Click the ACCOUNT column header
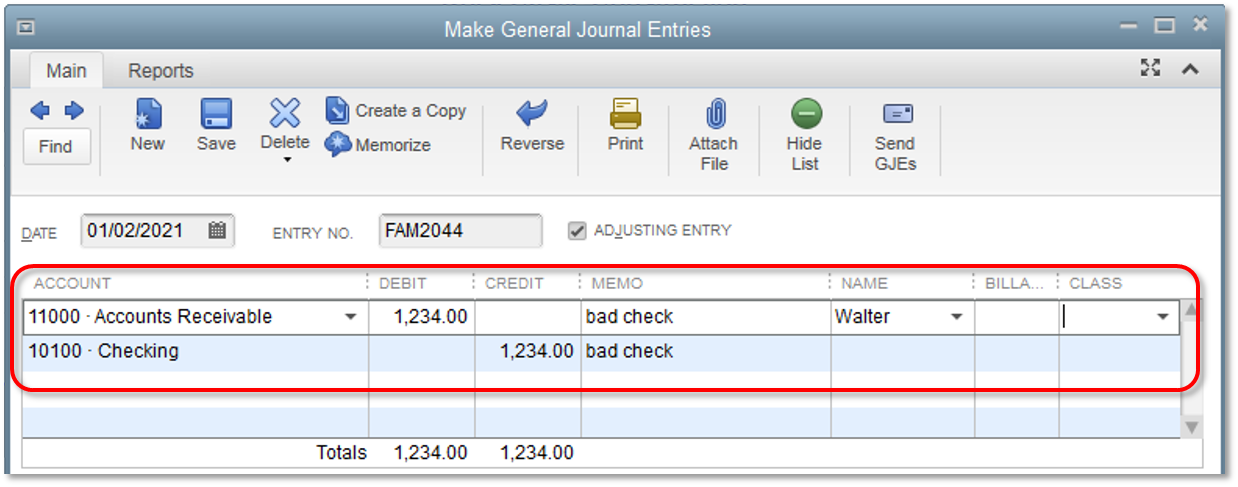The width and height of the screenshot is (1238, 487). tap(73, 284)
